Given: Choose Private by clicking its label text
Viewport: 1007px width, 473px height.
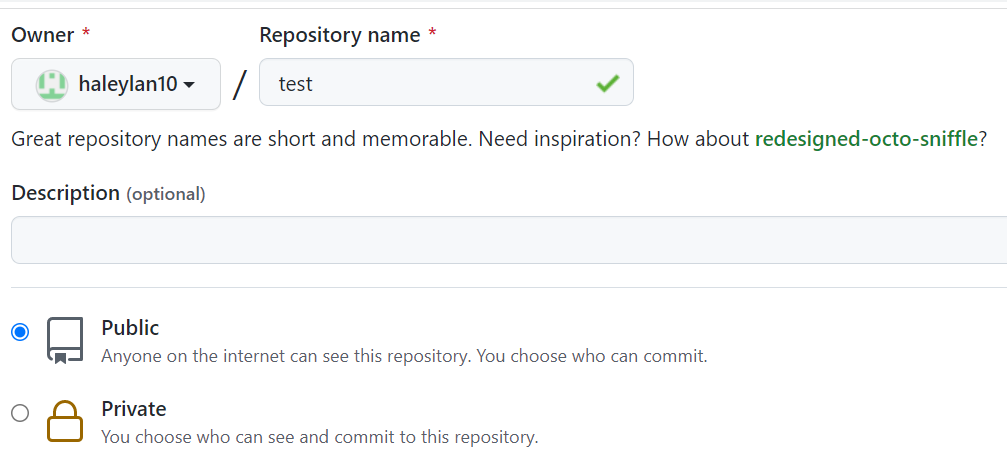Looking at the screenshot, I should 134,409.
